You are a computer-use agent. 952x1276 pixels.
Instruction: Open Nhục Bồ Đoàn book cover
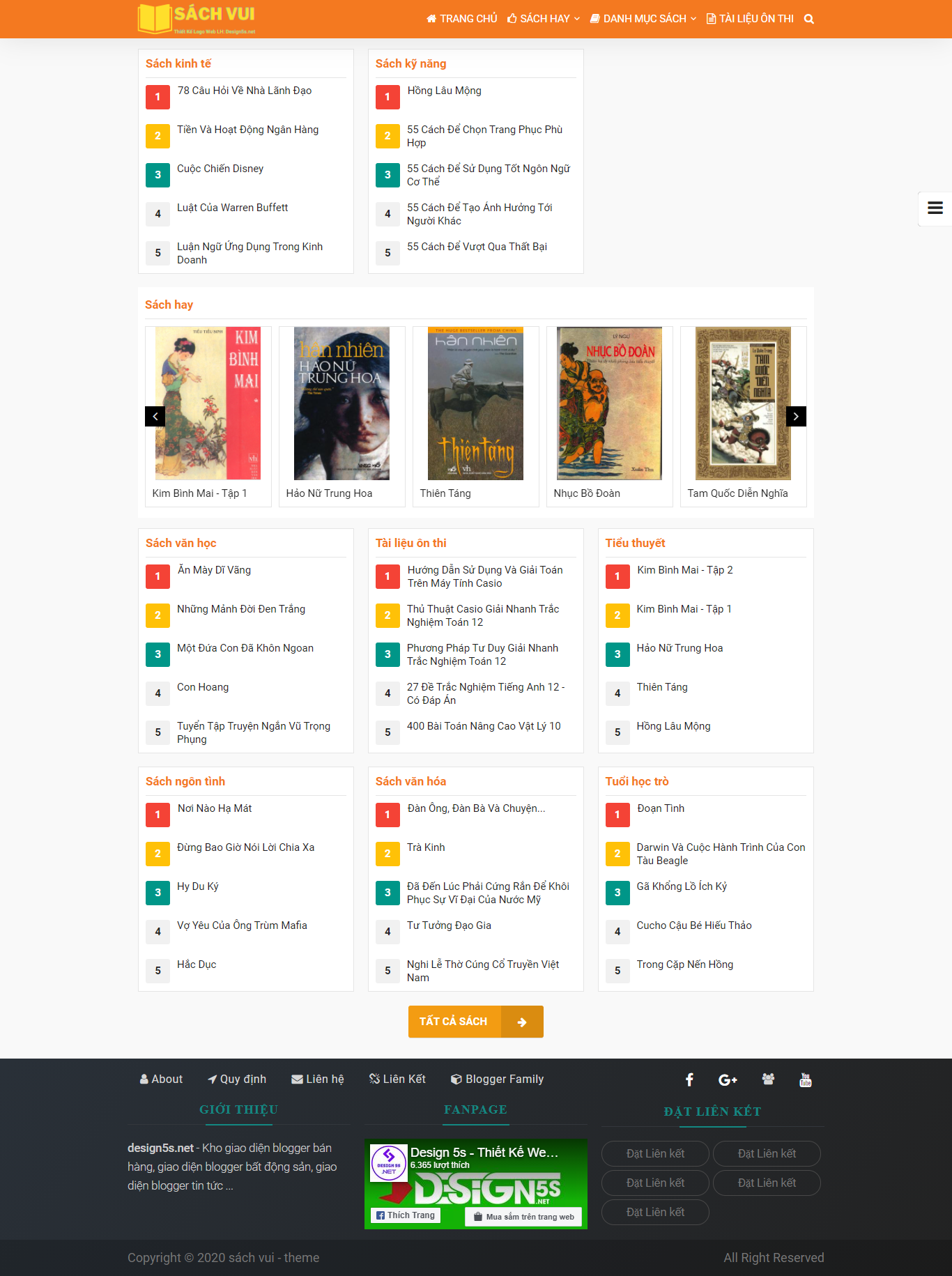coord(610,403)
